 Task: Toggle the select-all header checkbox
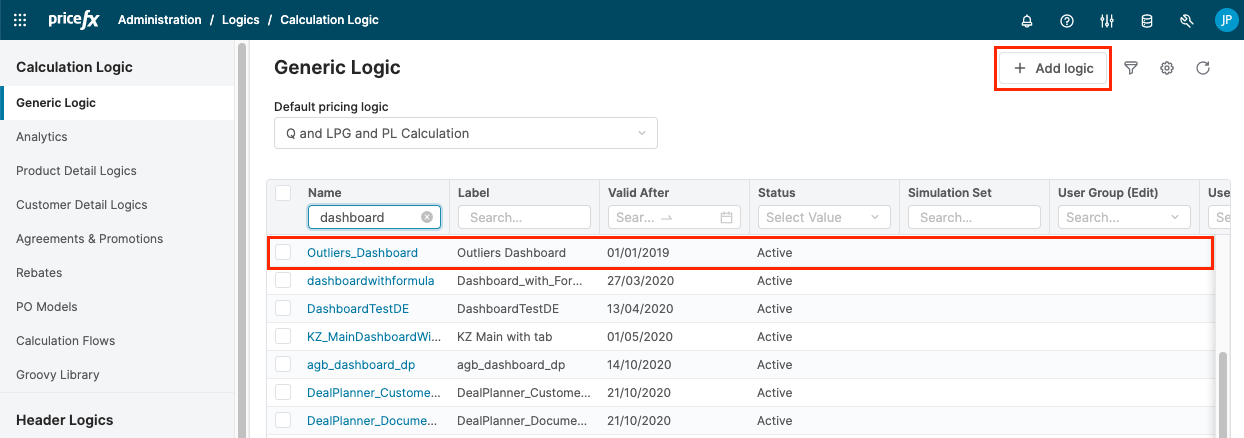click(284, 193)
